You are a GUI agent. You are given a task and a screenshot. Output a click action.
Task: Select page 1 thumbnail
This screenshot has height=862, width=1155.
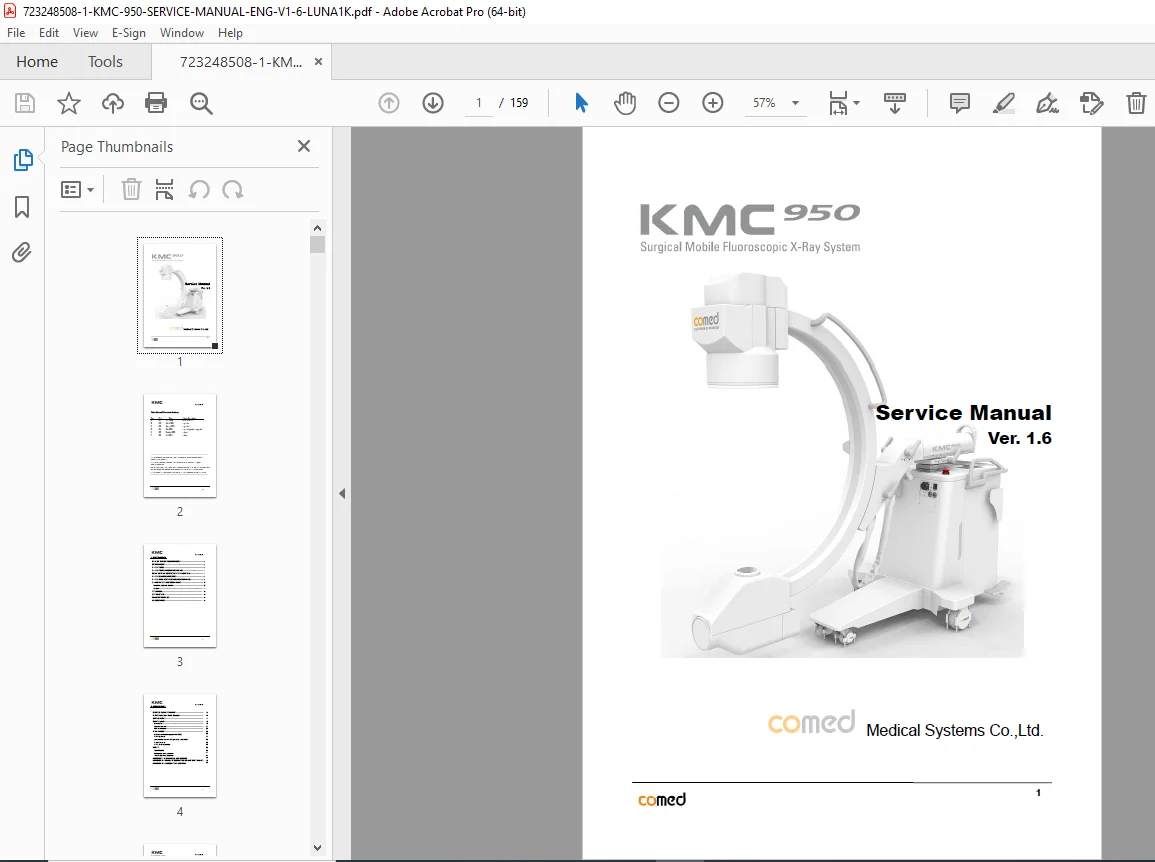coord(180,295)
